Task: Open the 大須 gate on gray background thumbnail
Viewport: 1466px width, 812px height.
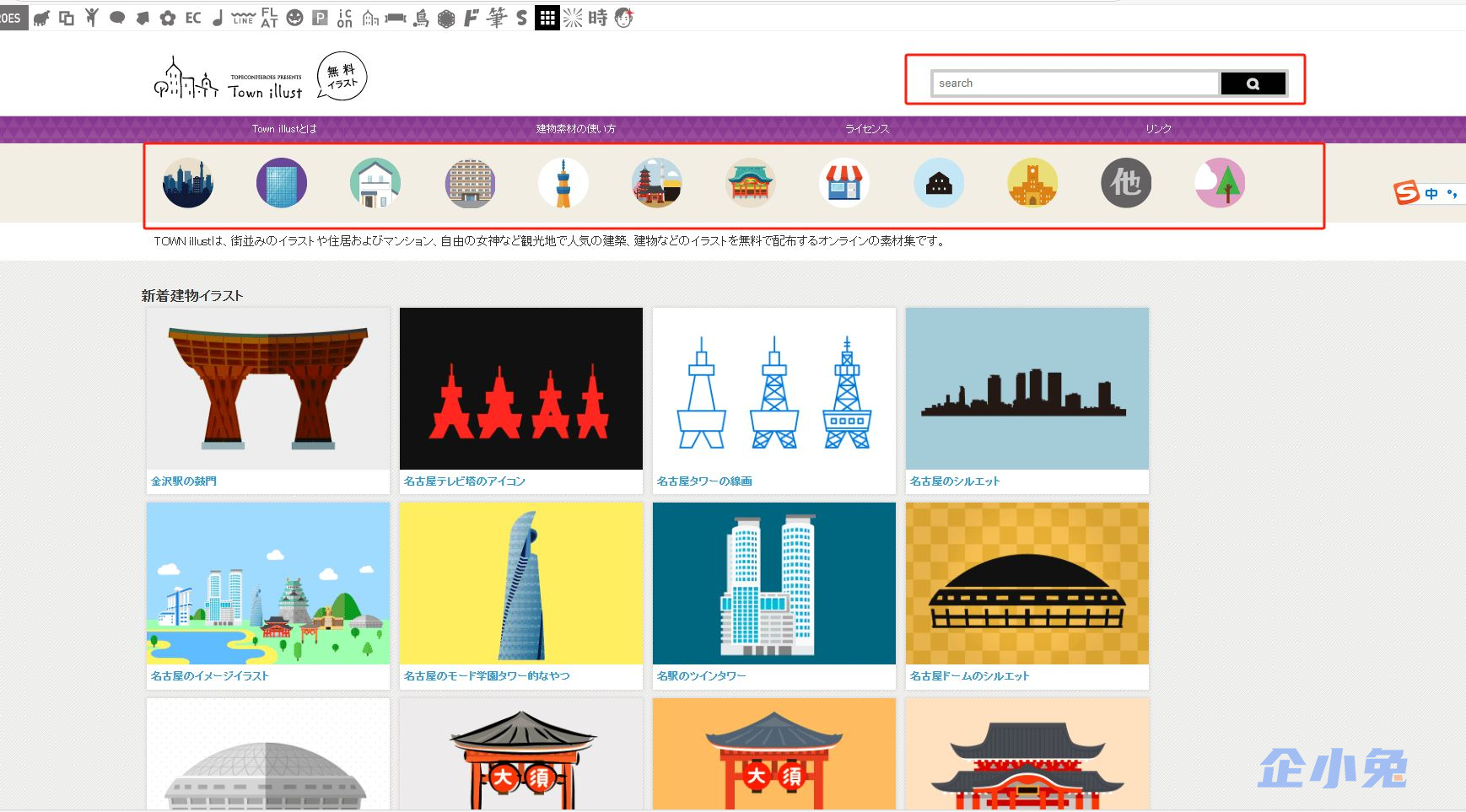Action: point(521,755)
